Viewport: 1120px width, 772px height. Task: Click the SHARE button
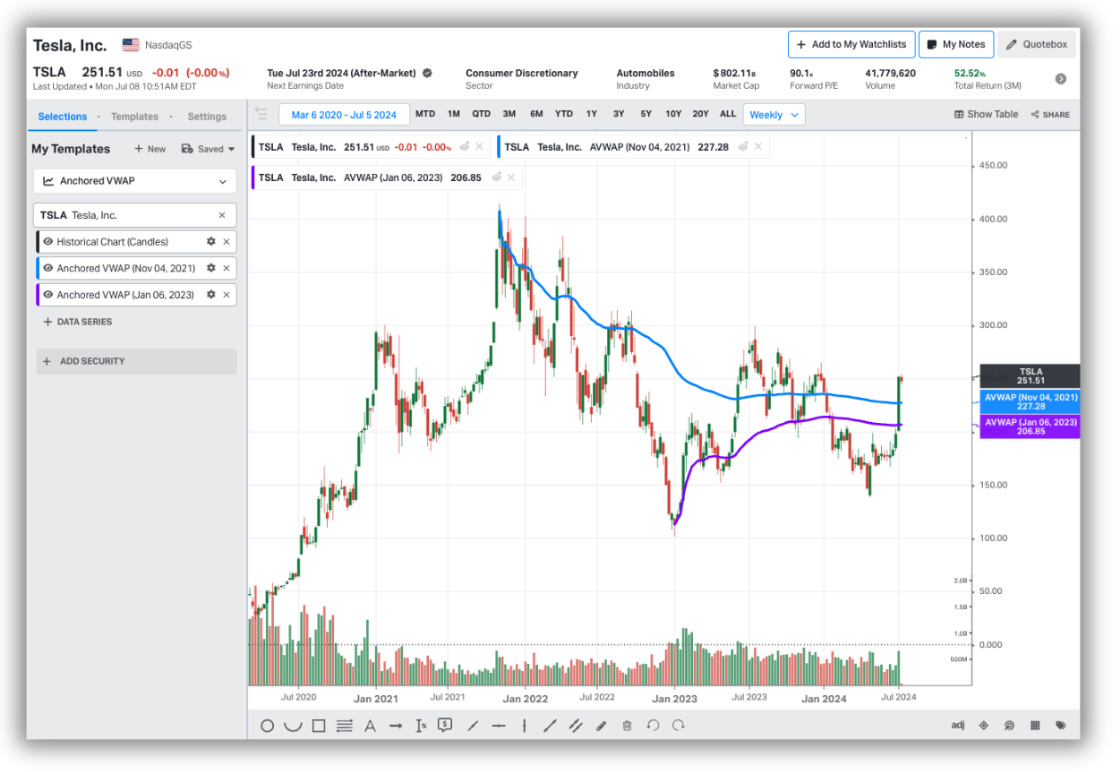1051,115
